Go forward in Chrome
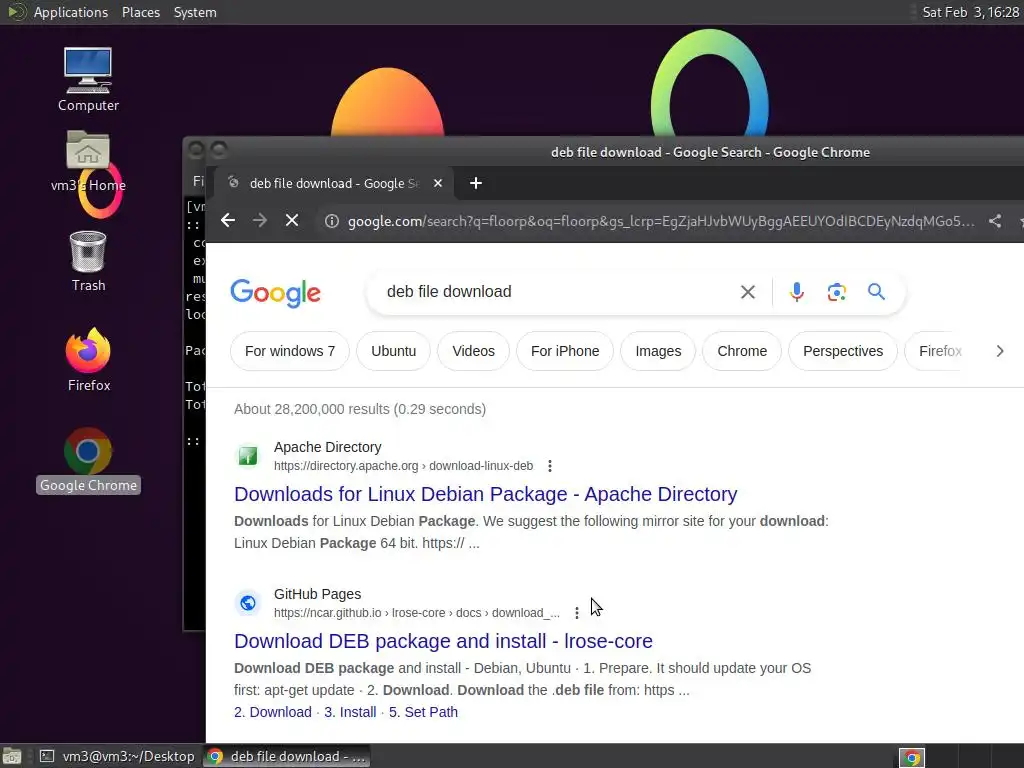Screen dimensions: 1024x768 point(260,221)
